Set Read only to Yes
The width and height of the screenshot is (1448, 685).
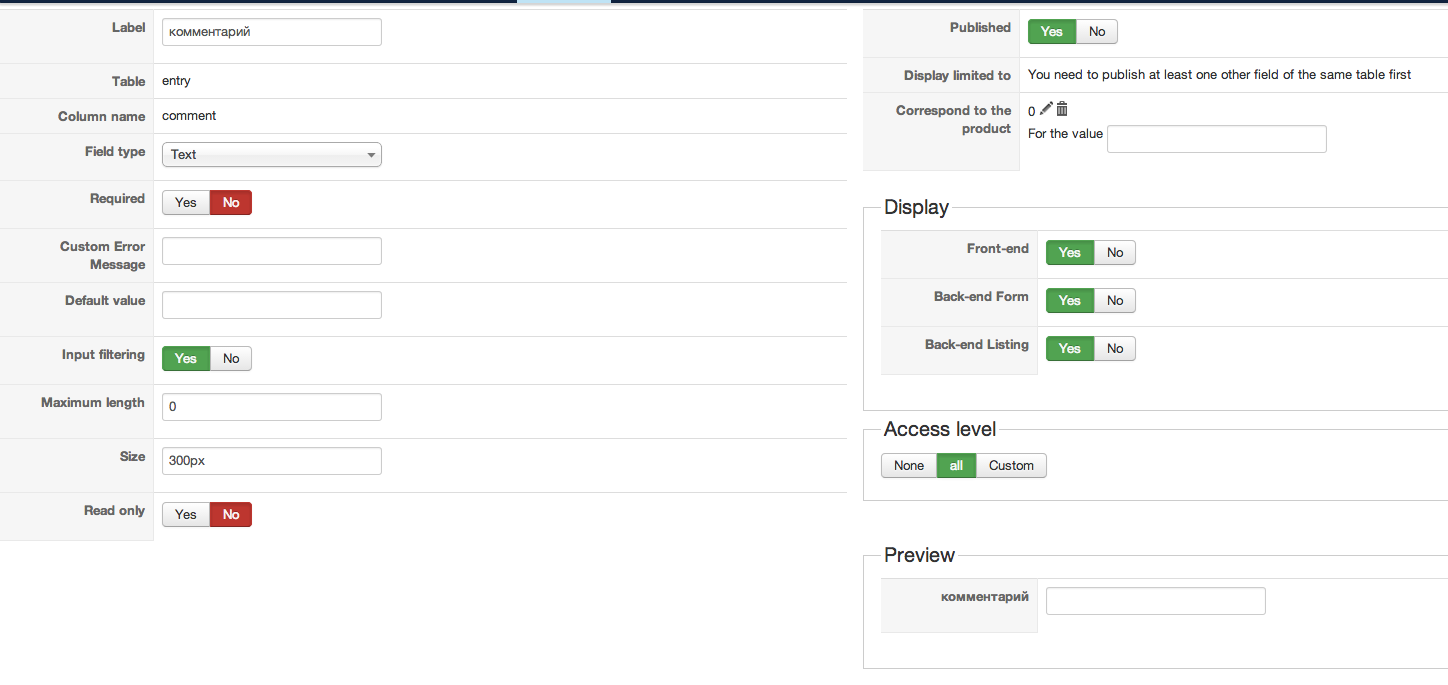pyautogui.click(x=186, y=515)
